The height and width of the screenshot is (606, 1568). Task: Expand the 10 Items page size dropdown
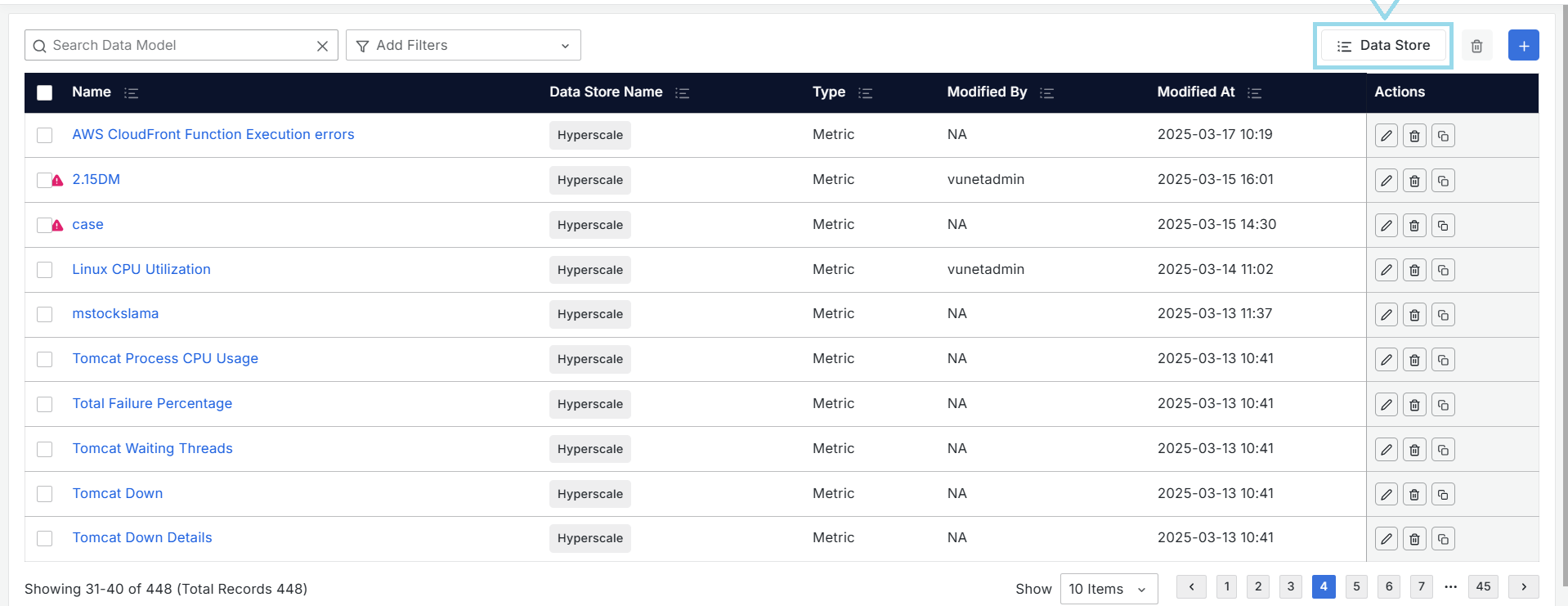coord(1108,589)
